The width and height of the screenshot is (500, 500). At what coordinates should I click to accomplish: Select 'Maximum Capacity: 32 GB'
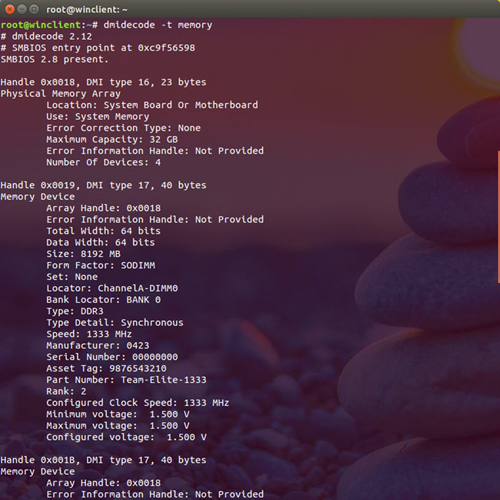(112, 139)
